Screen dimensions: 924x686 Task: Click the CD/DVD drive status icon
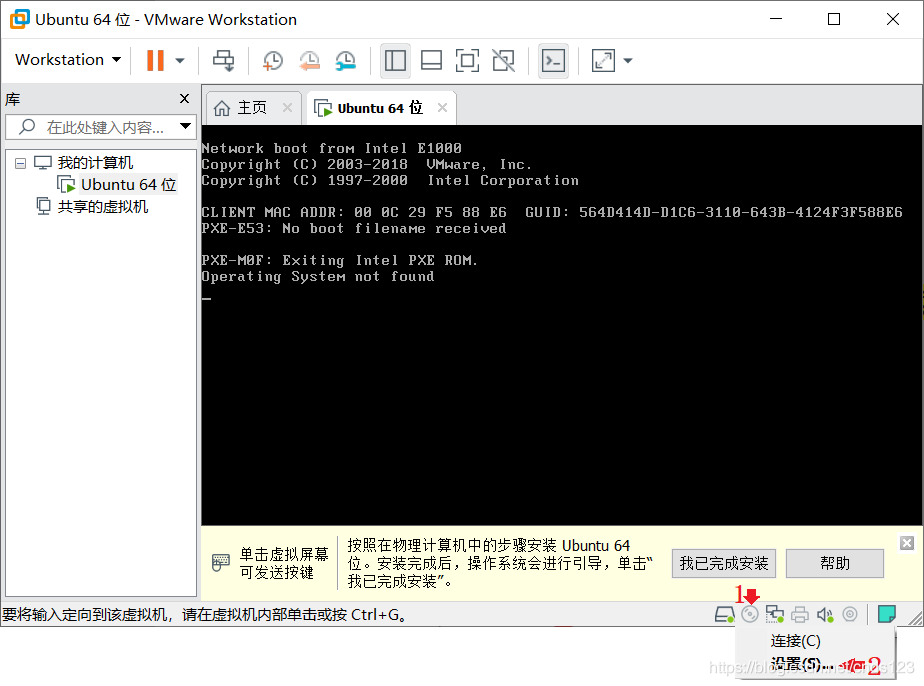tap(750, 615)
